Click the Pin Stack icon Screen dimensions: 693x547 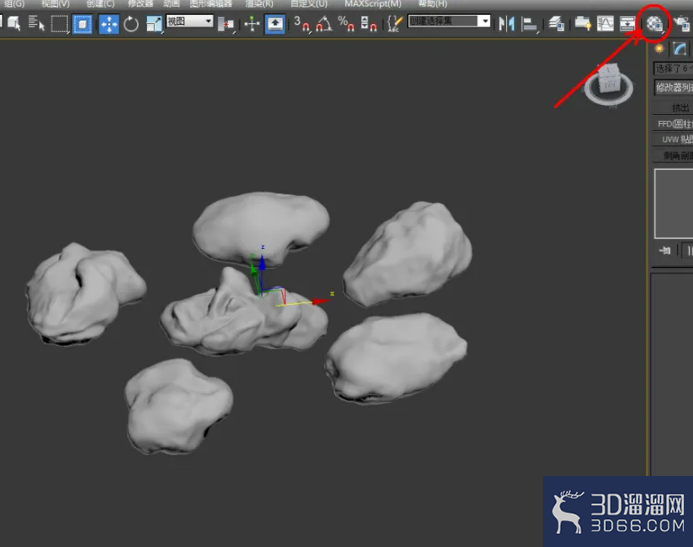[x=665, y=251]
